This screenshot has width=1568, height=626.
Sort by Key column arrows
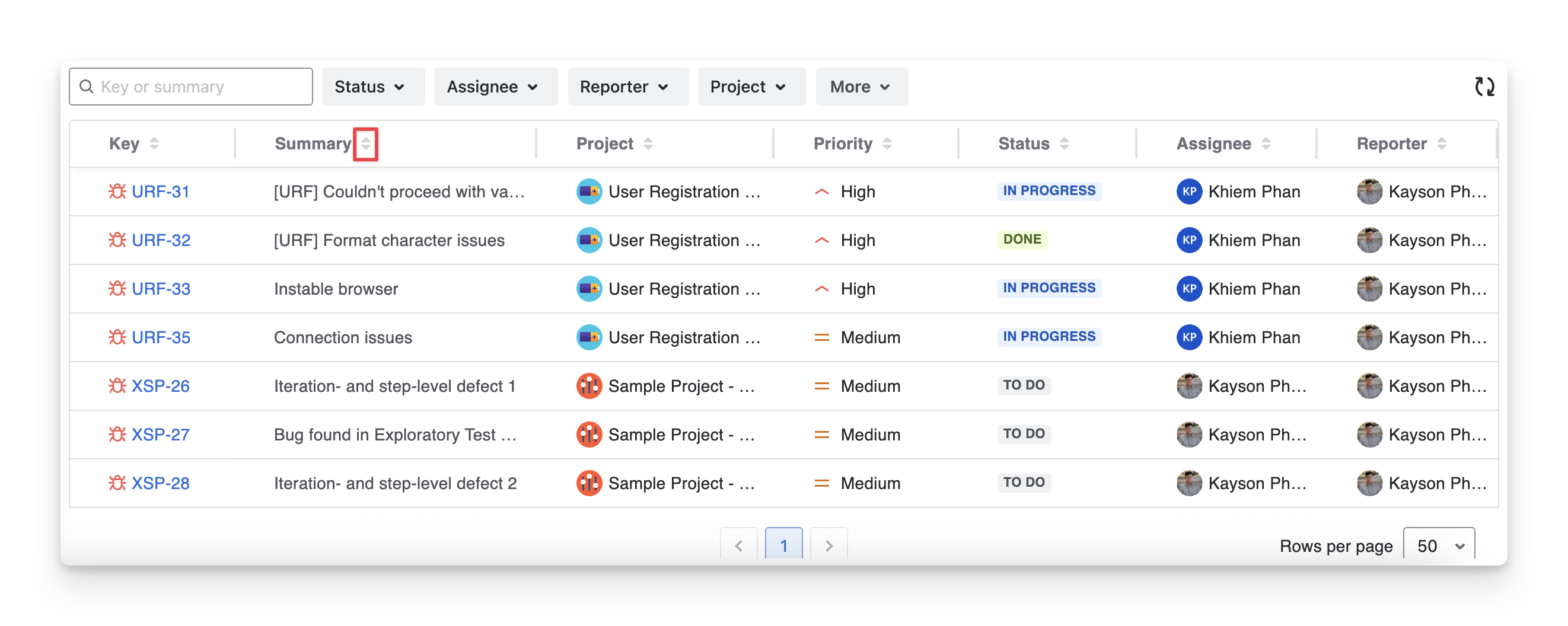pos(154,144)
